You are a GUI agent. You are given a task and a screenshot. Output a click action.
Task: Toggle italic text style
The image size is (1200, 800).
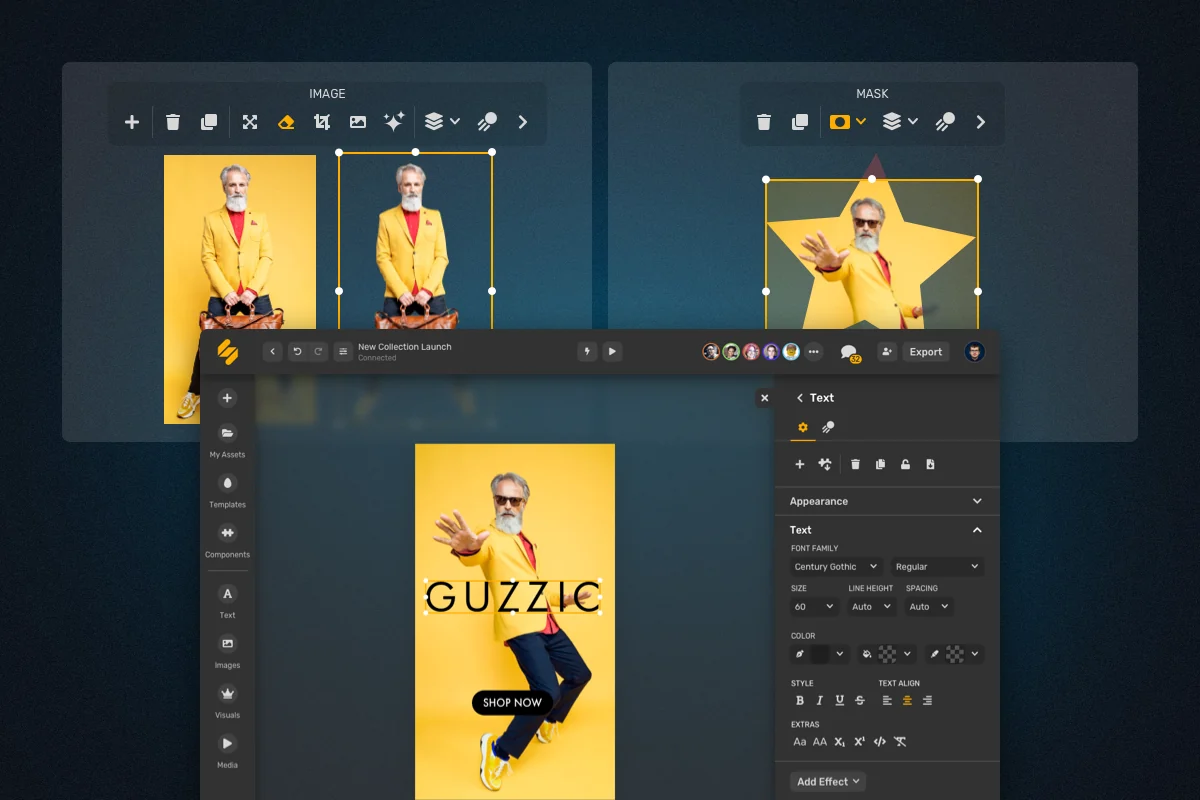point(819,701)
